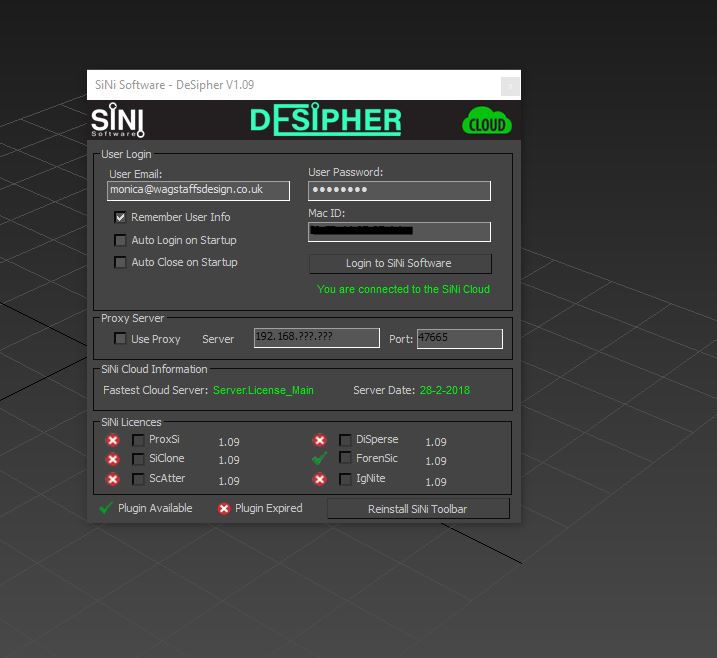The width and height of the screenshot is (717, 658).
Task: Tick the ScAtter licence checkbox
Action: pyautogui.click(x=138, y=479)
